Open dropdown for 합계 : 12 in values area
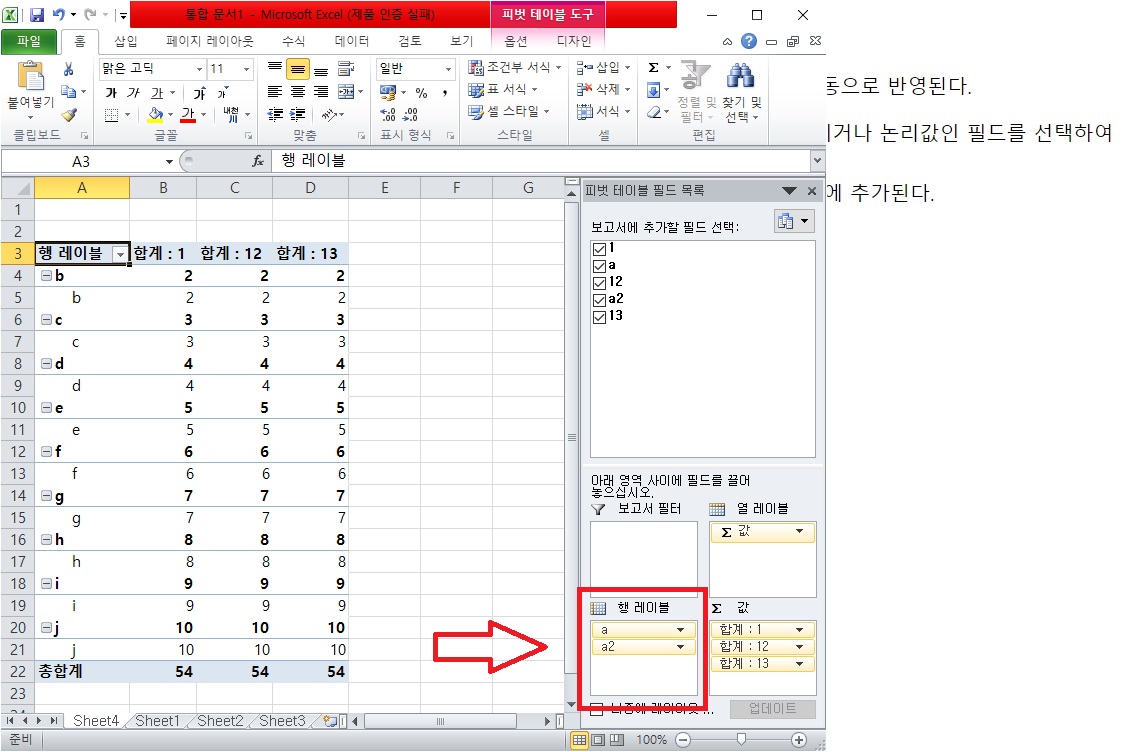The image size is (1129, 752). click(x=799, y=647)
